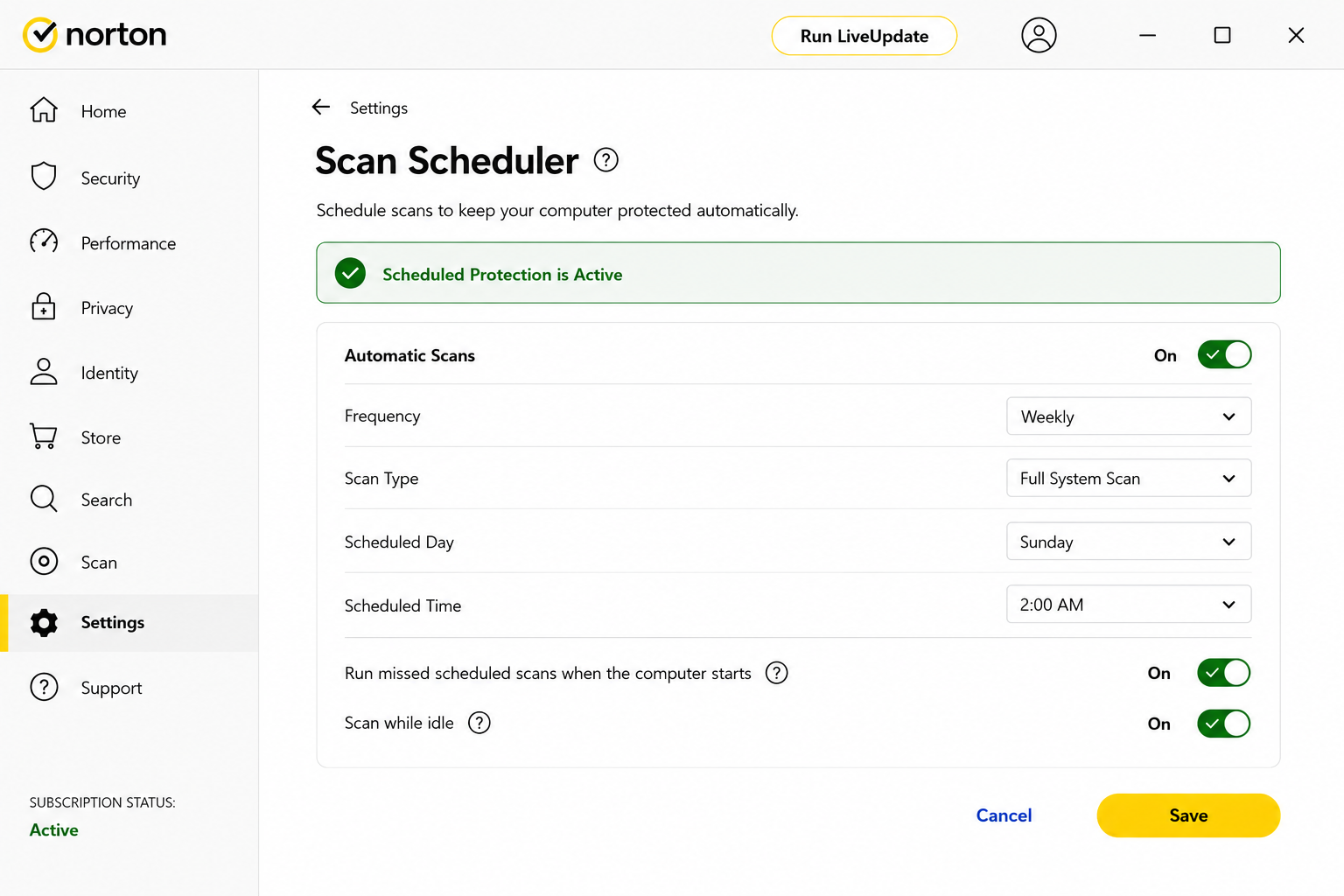Switch off the Scan while idle toggle

(x=1224, y=724)
